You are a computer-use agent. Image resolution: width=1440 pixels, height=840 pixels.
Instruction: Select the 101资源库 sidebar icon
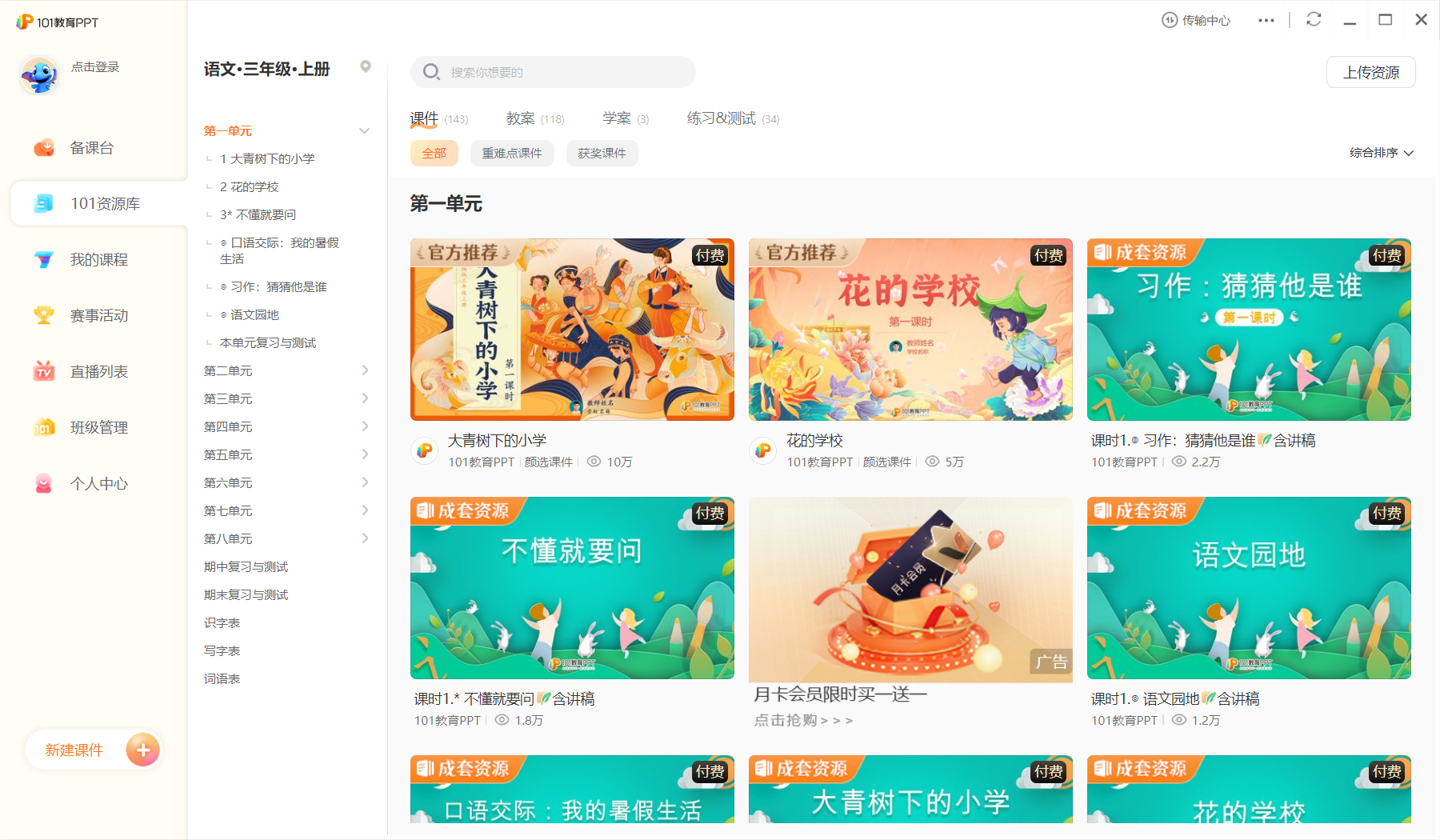44,204
